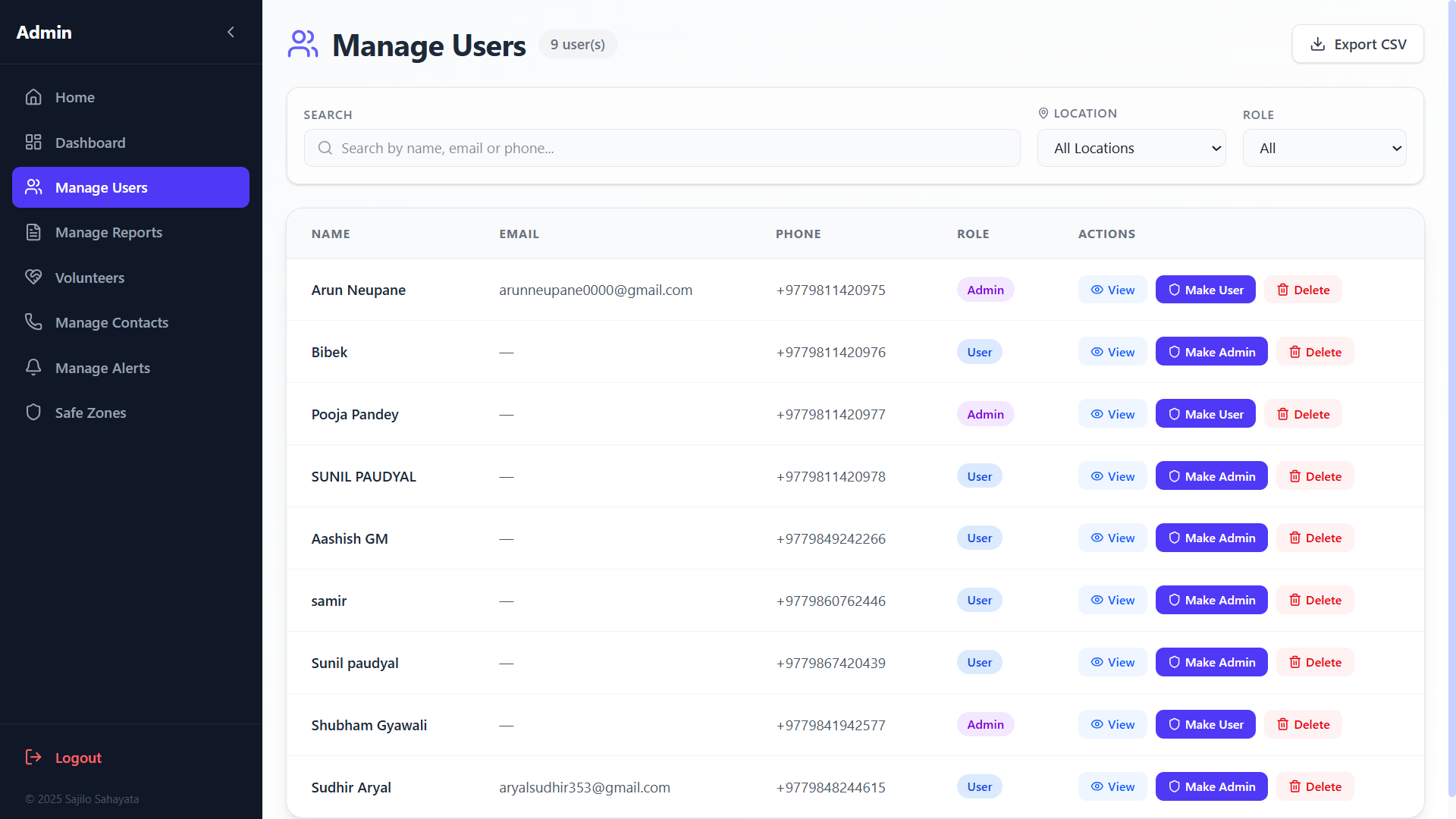
Task: Click the name Shubham Gyawali
Action: tap(369, 725)
